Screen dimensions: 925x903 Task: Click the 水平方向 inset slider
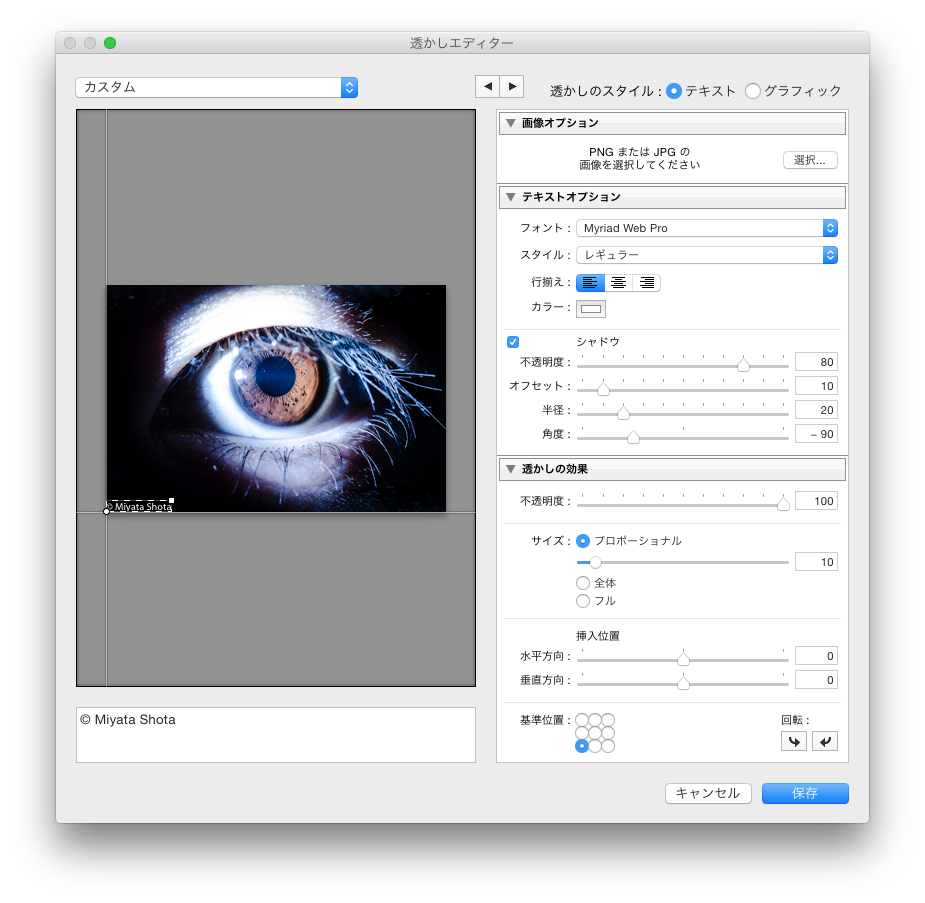(x=683, y=660)
